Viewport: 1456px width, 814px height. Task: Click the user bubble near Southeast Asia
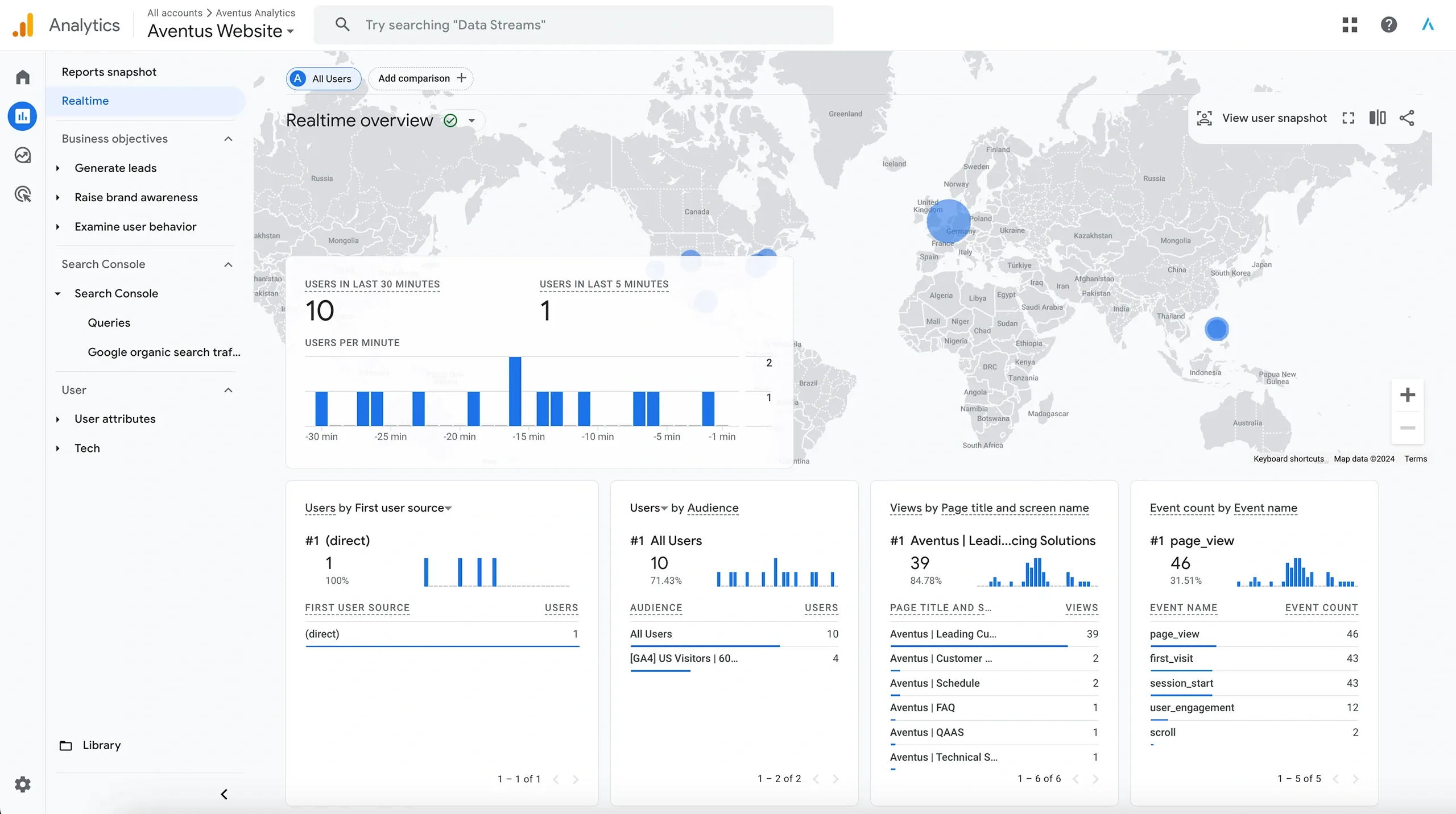[1217, 329]
